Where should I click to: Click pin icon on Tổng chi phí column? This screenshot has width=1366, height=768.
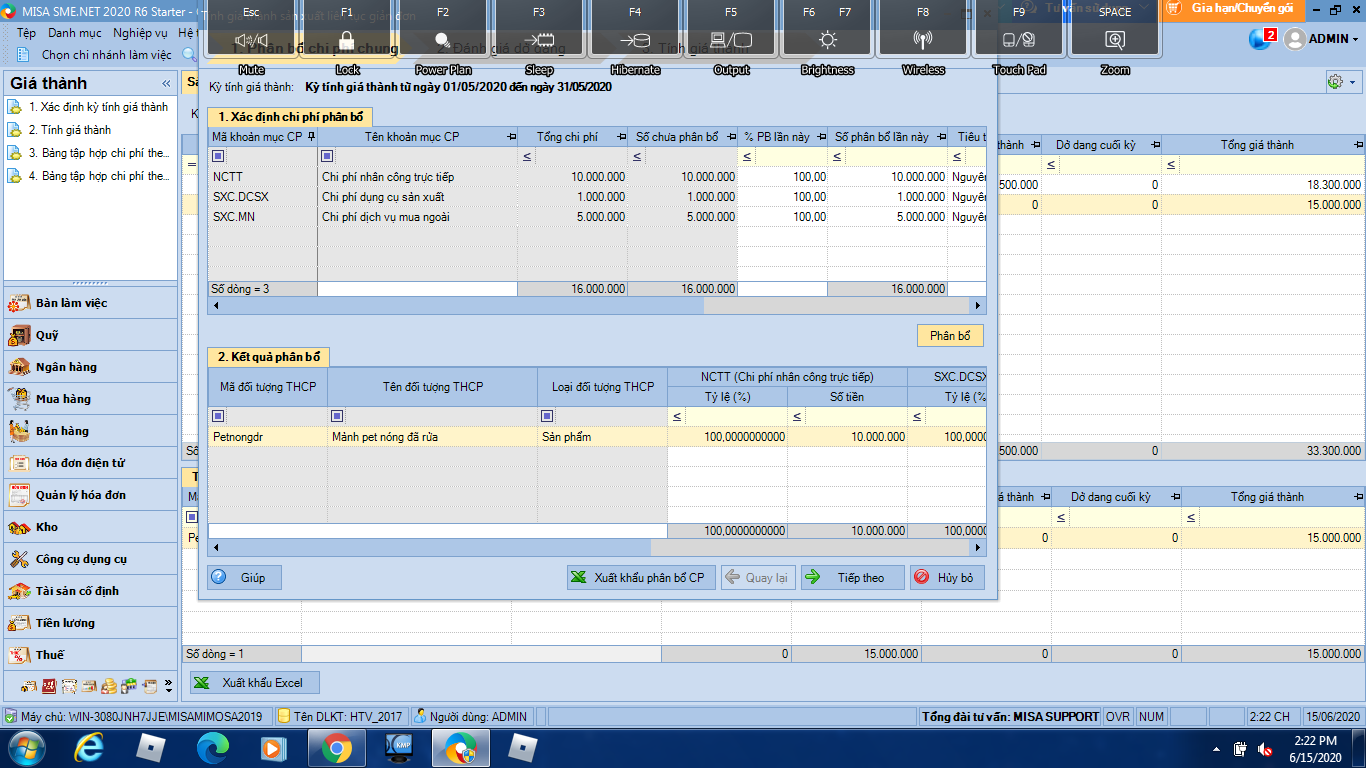click(621, 137)
